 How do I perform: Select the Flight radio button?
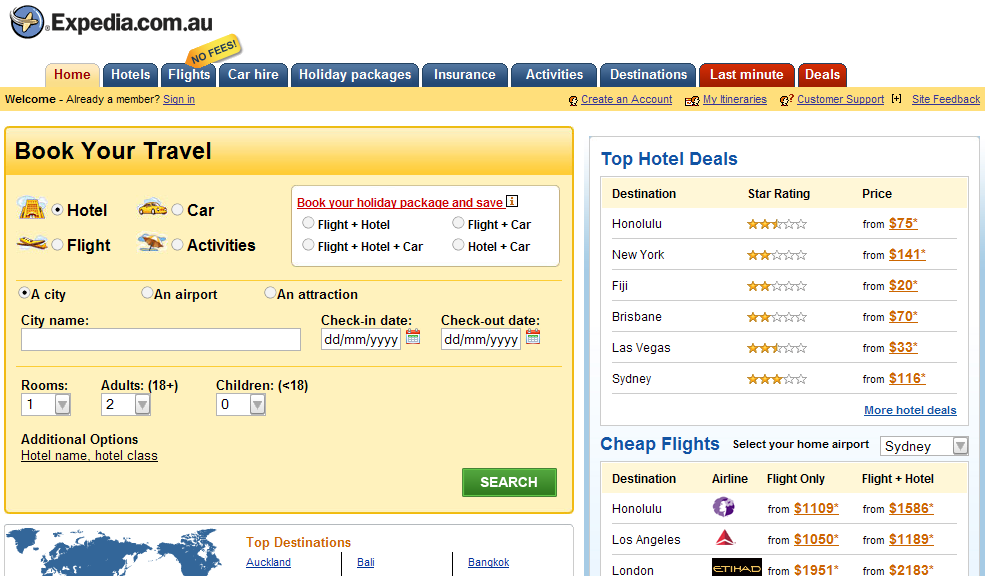point(57,245)
